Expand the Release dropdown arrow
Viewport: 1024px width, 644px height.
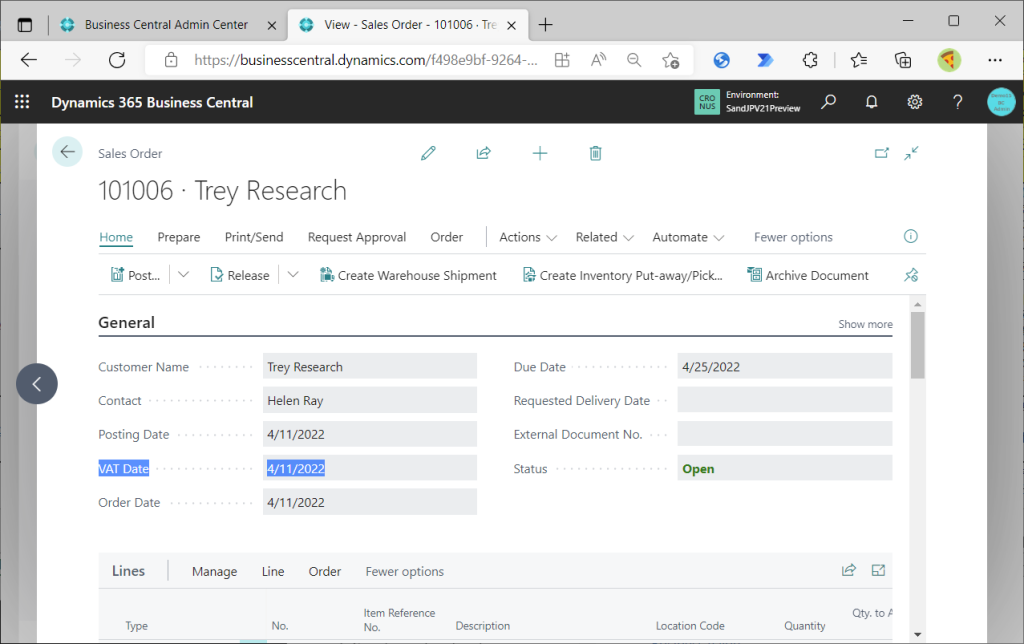point(293,275)
